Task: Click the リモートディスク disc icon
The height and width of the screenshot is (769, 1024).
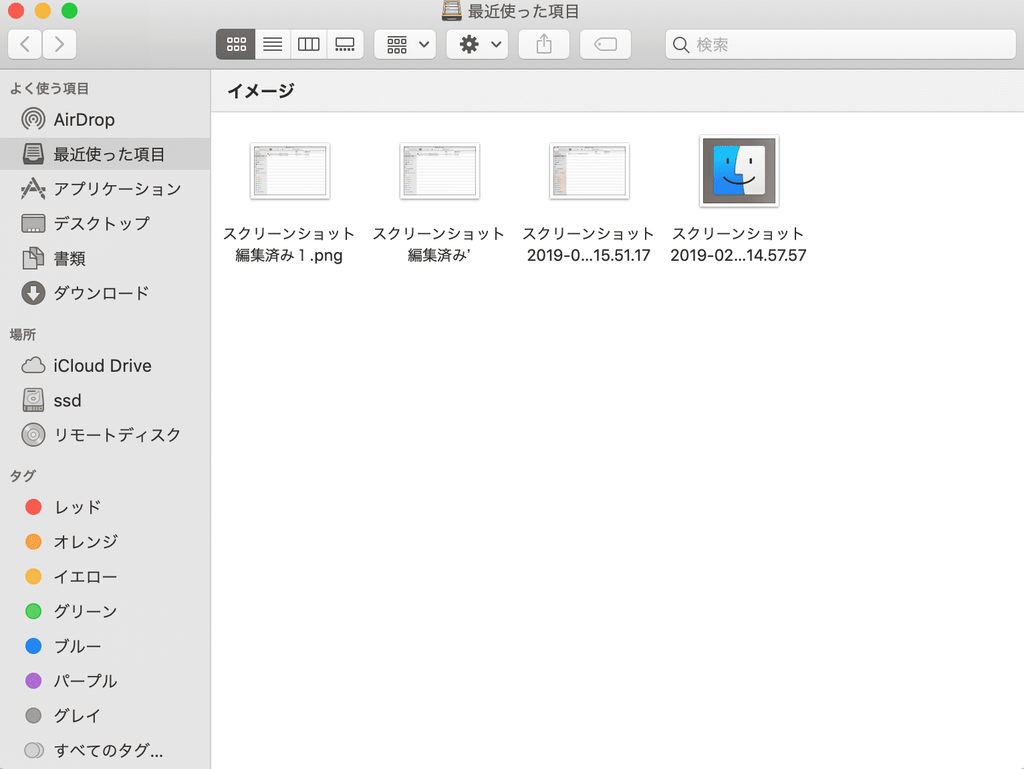Action: (x=33, y=435)
